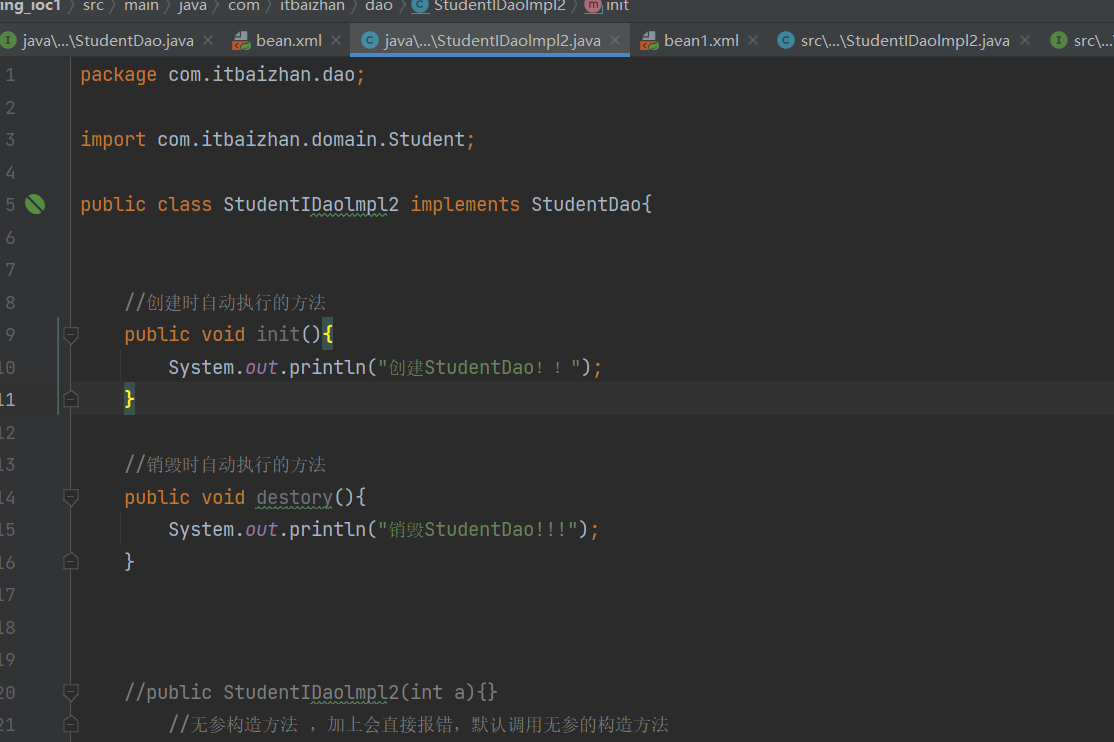1114x742 pixels.
Task: Click the init breadcrumb segment
Action: click(617, 6)
